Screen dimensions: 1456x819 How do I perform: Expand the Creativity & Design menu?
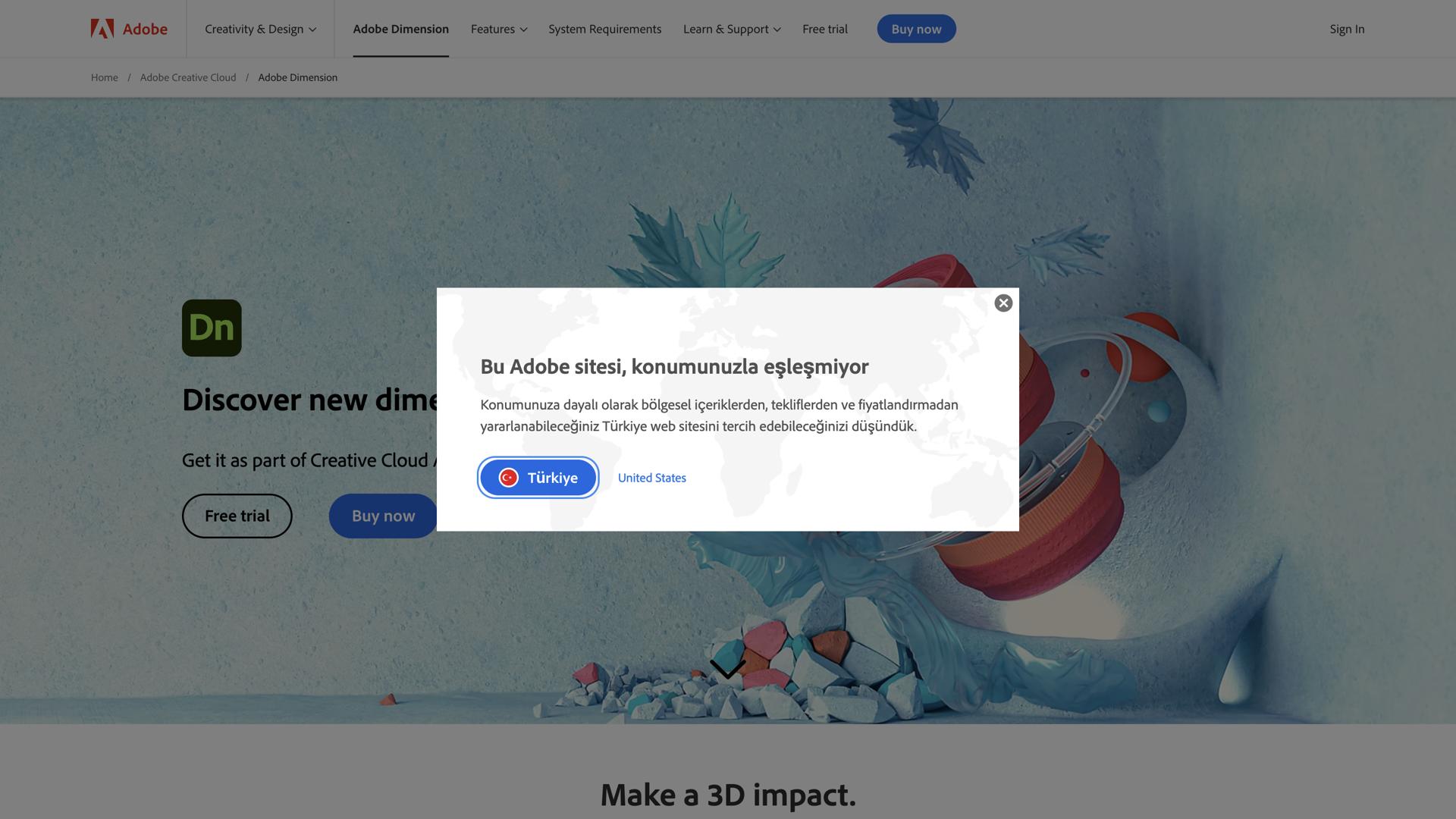[x=259, y=29]
